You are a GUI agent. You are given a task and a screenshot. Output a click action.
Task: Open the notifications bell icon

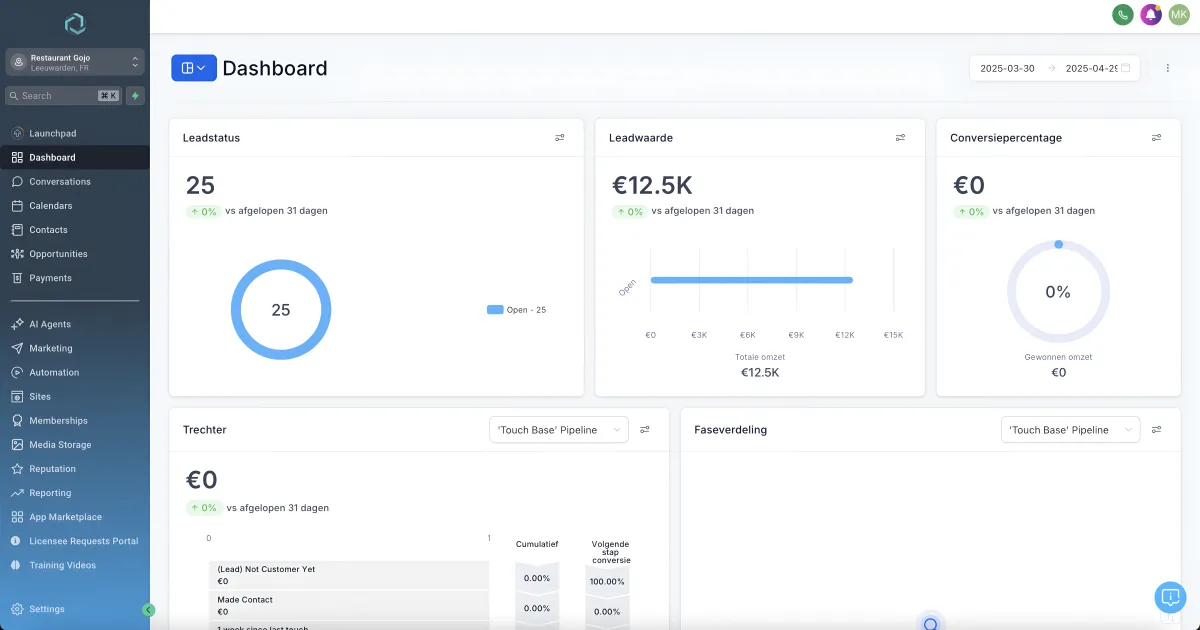tap(1151, 15)
